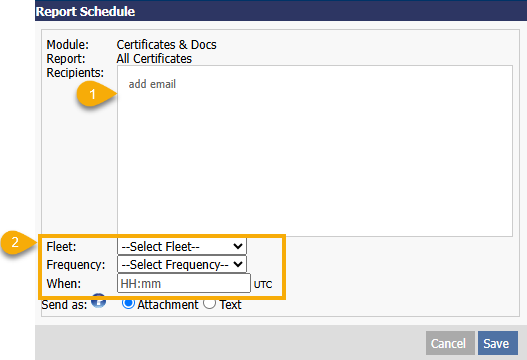
Task: Open the Select Fleet dropdown
Action: (182, 246)
